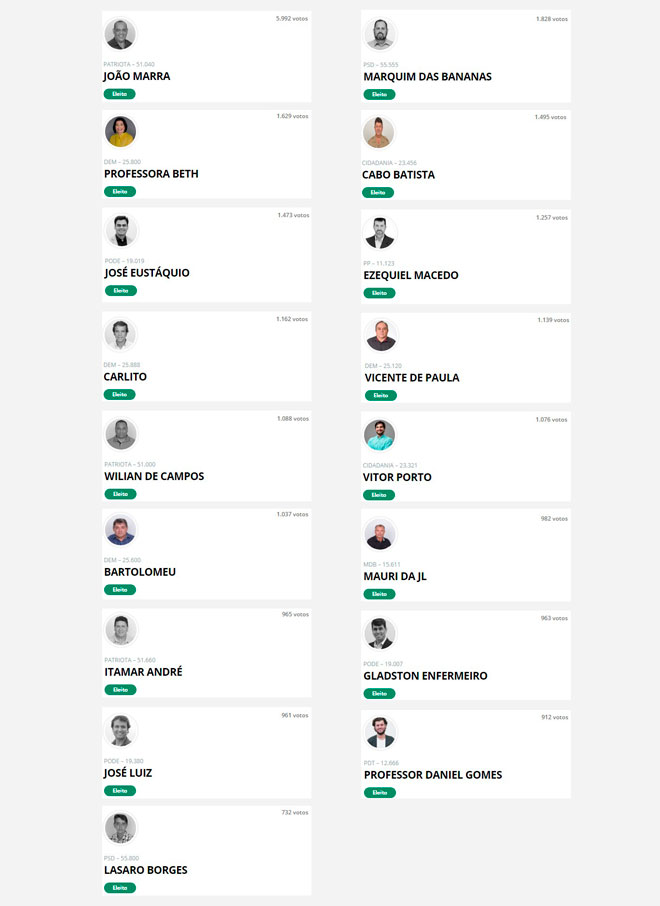Select the Eleito tag for Carlito
Viewport: 660px width, 906px height.
tap(120, 395)
